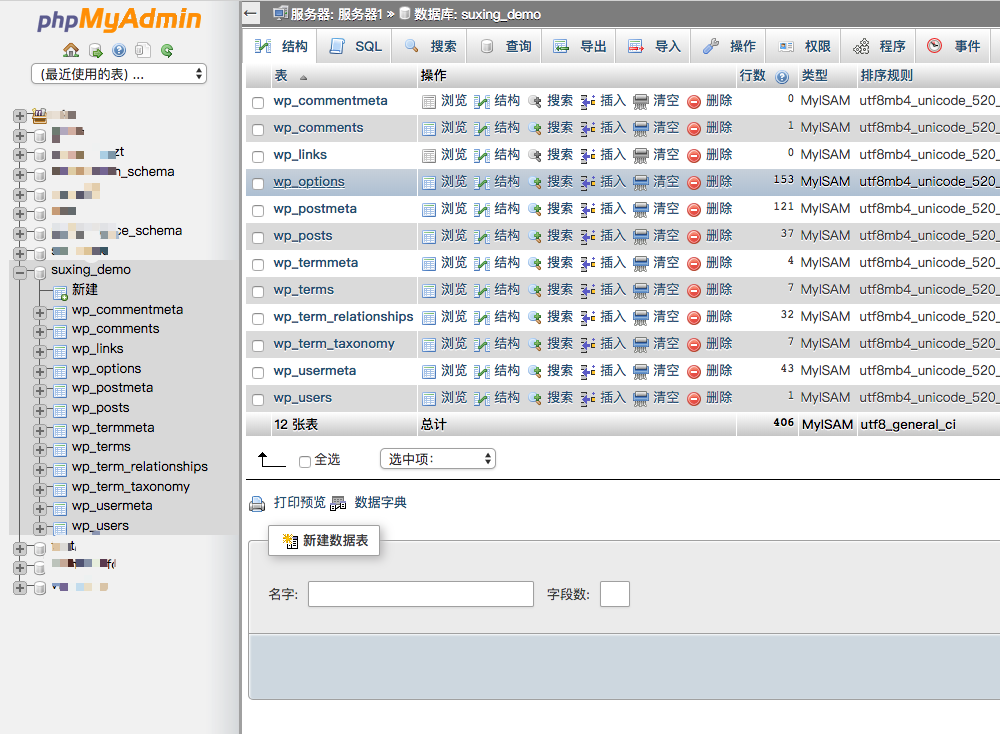
Task: Click insert icon for wp_options row
Action: (x=588, y=182)
